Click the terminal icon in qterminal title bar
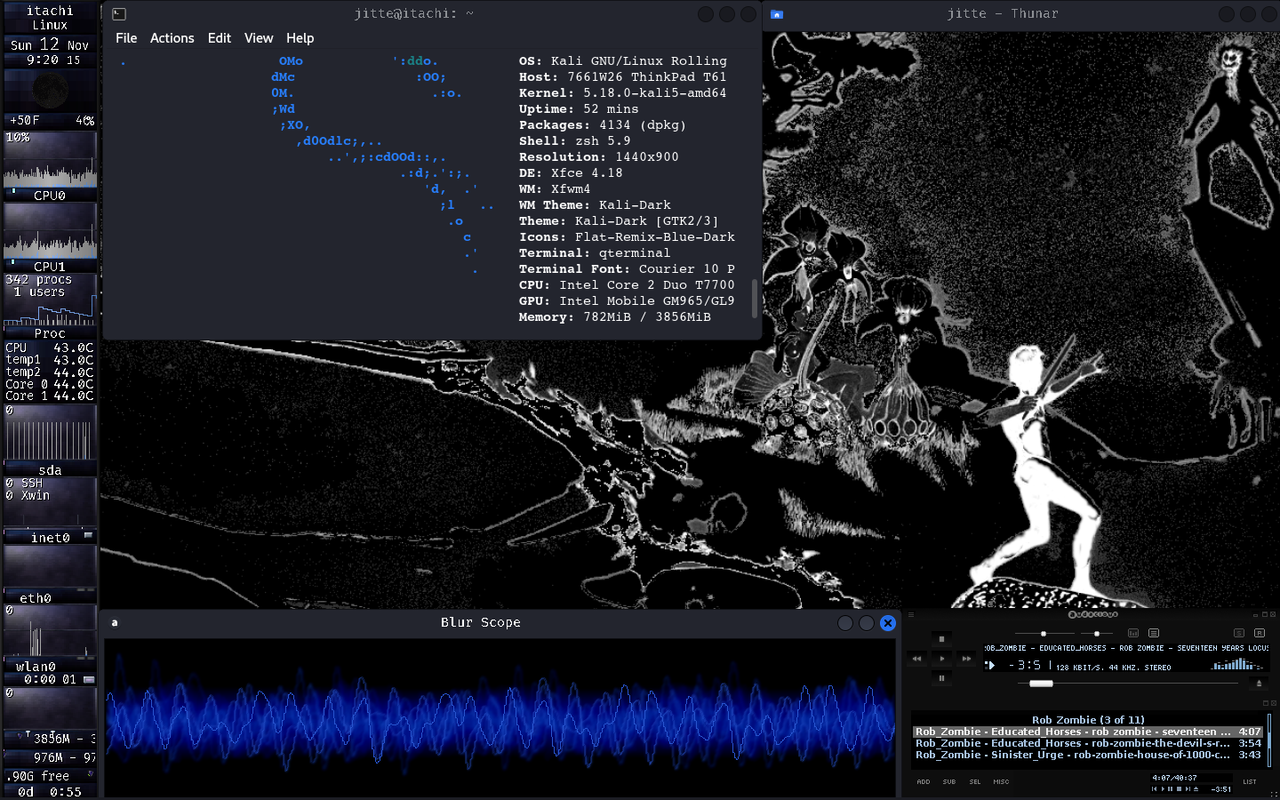The height and width of the screenshot is (800, 1280). pos(118,14)
